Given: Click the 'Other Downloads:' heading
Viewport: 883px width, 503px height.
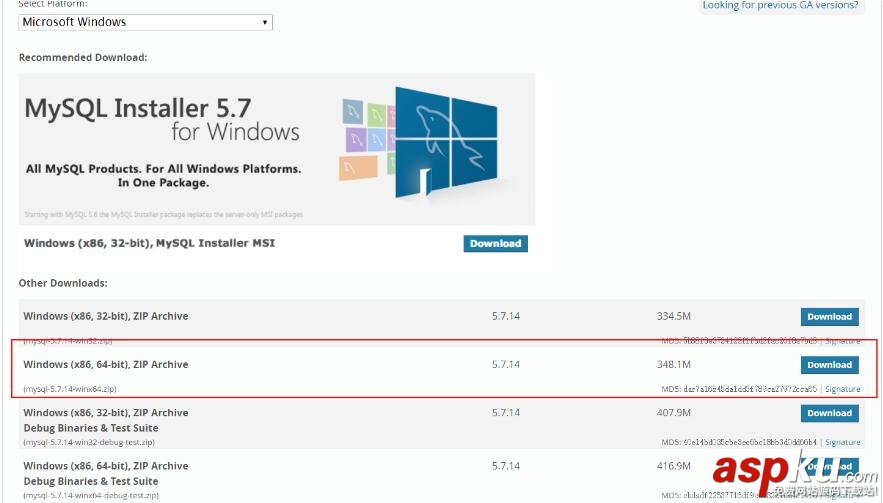Looking at the screenshot, I should tap(63, 283).
